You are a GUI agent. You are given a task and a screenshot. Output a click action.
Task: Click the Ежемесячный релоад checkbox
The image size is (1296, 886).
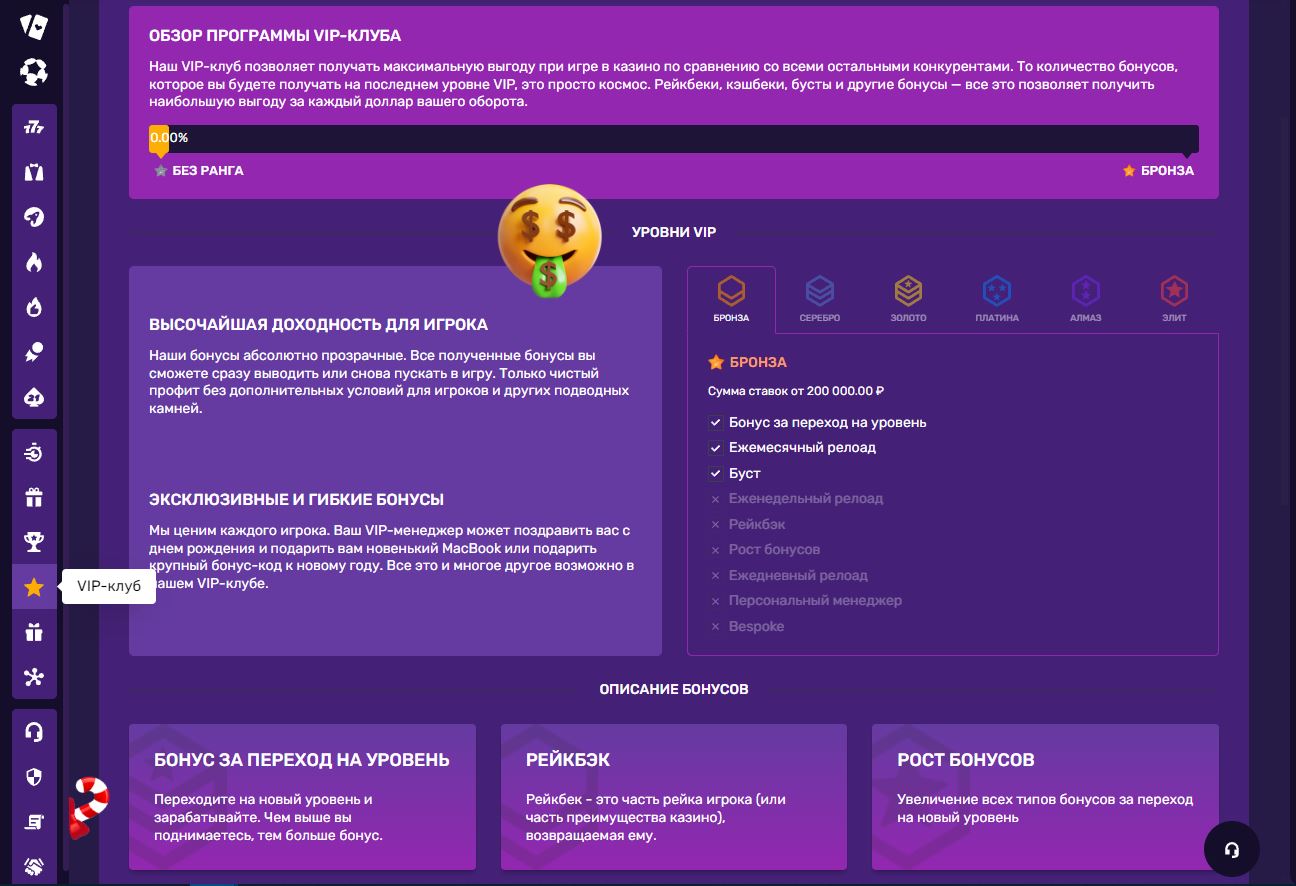click(715, 448)
